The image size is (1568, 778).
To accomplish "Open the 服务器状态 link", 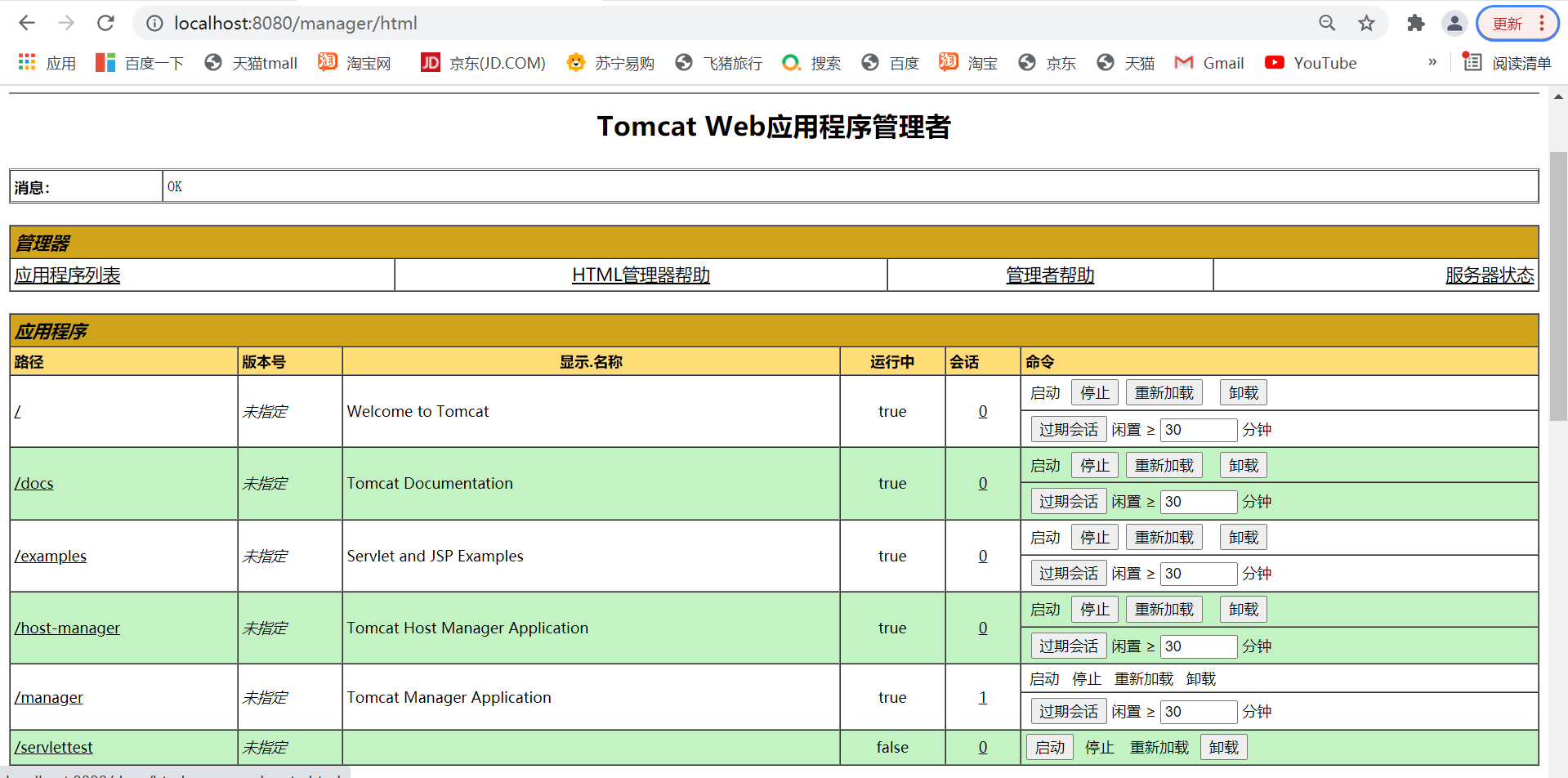I will click(x=1490, y=275).
